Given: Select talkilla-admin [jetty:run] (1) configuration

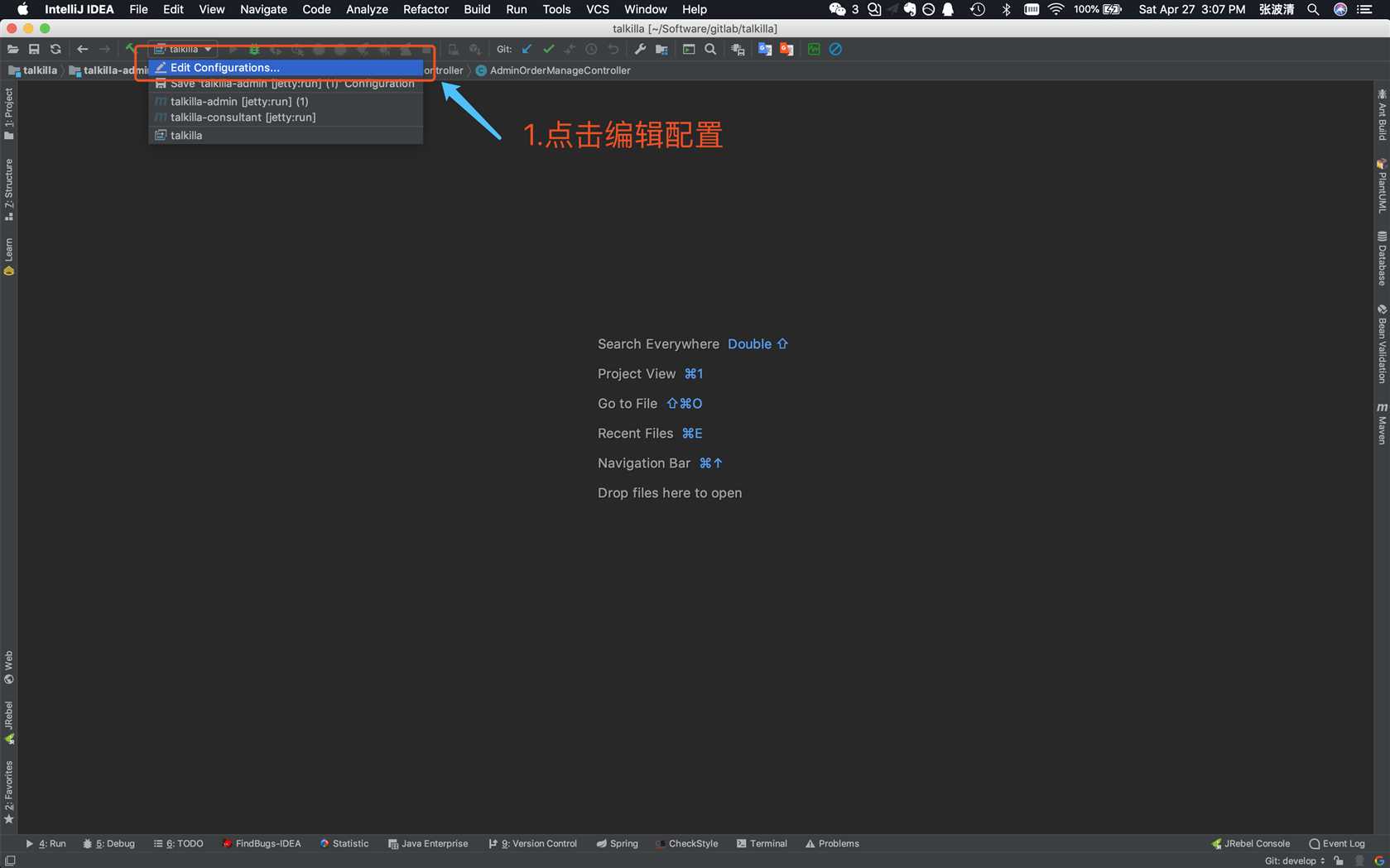Looking at the screenshot, I should click(x=286, y=101).
